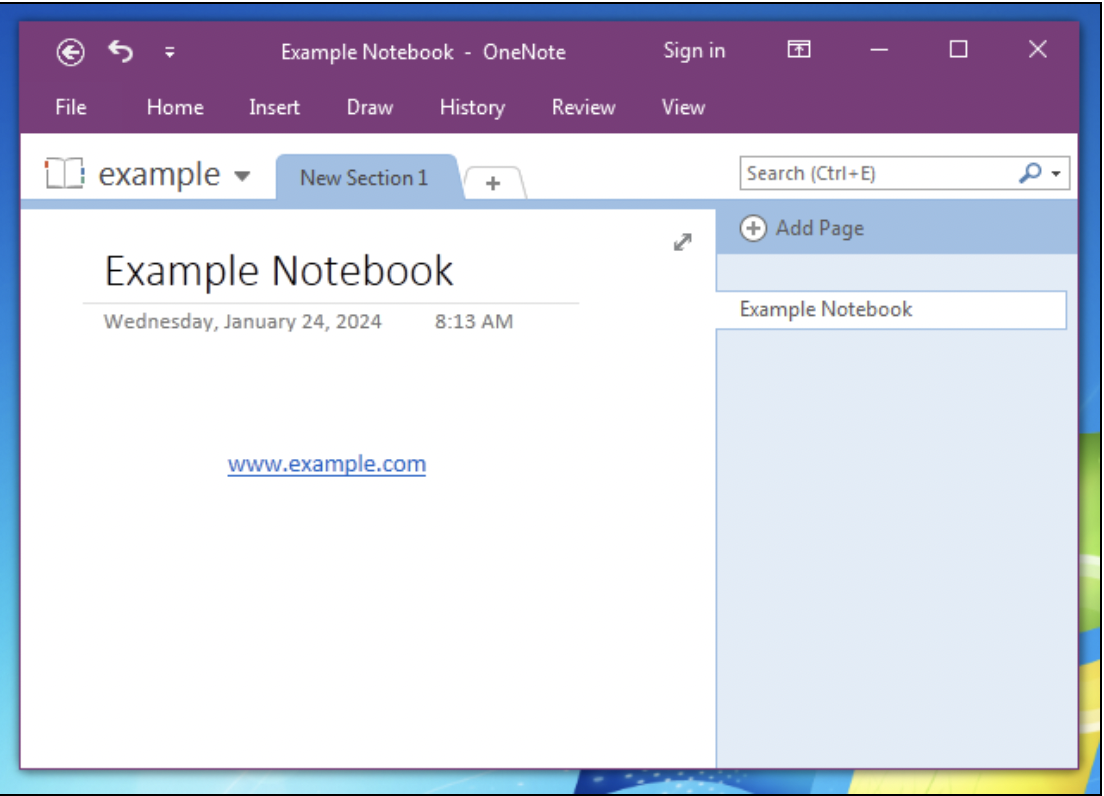1104x796 pixels.
Task: Switch to the History ribbon tab
Action: (472, 108)
